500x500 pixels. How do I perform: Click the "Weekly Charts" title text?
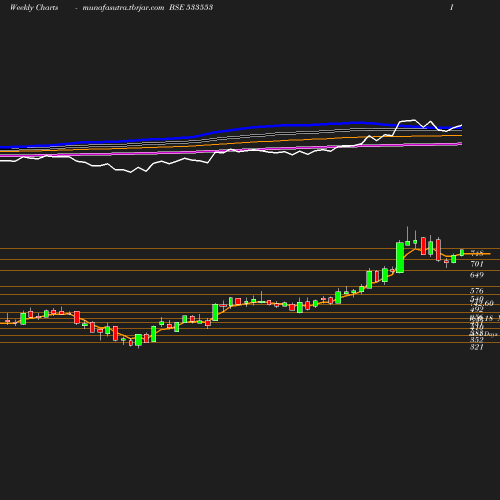[34, 8]
